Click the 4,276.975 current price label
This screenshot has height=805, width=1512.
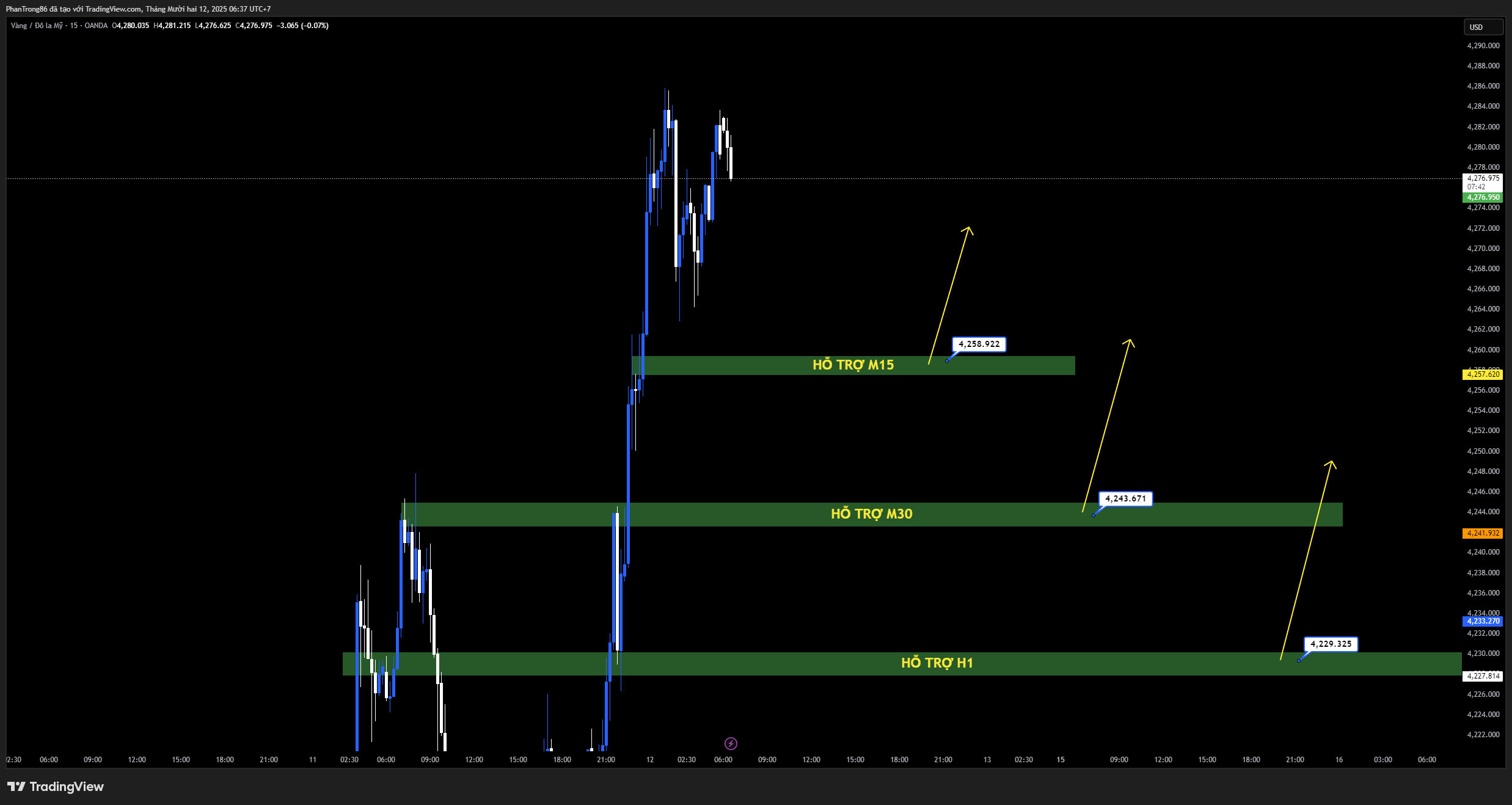coord(1483,179)
